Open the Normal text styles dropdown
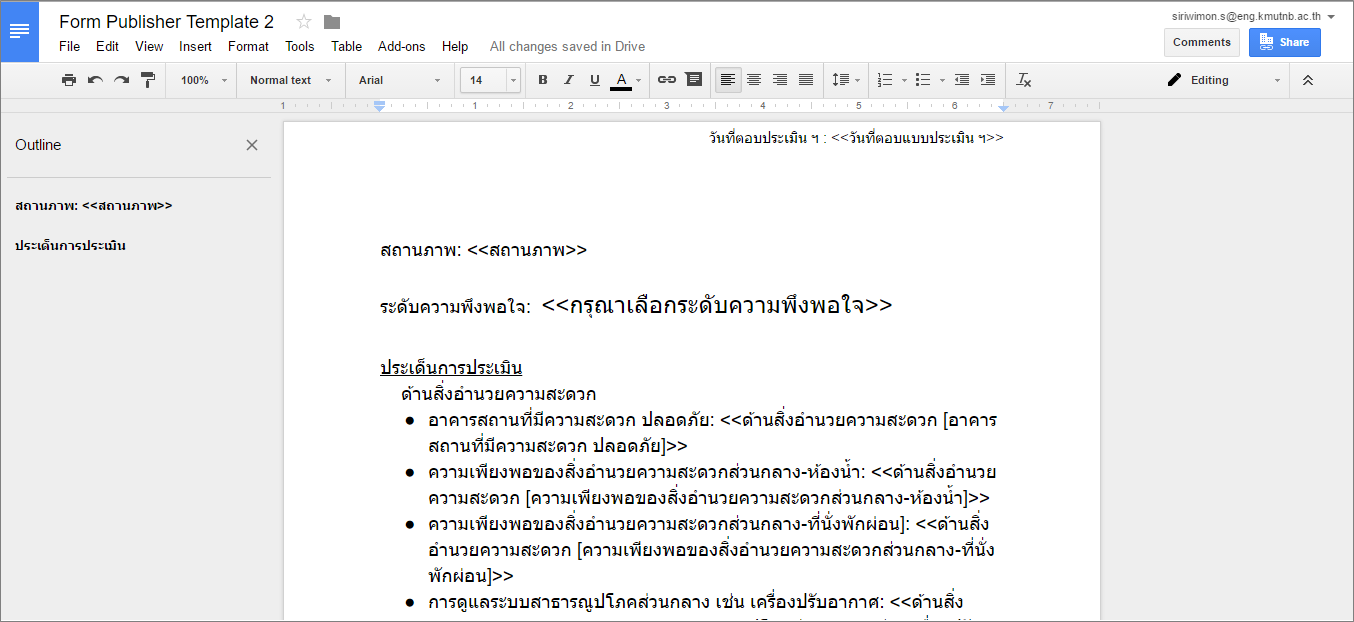This screenshot has height=622, width=1354. point(290,80)
